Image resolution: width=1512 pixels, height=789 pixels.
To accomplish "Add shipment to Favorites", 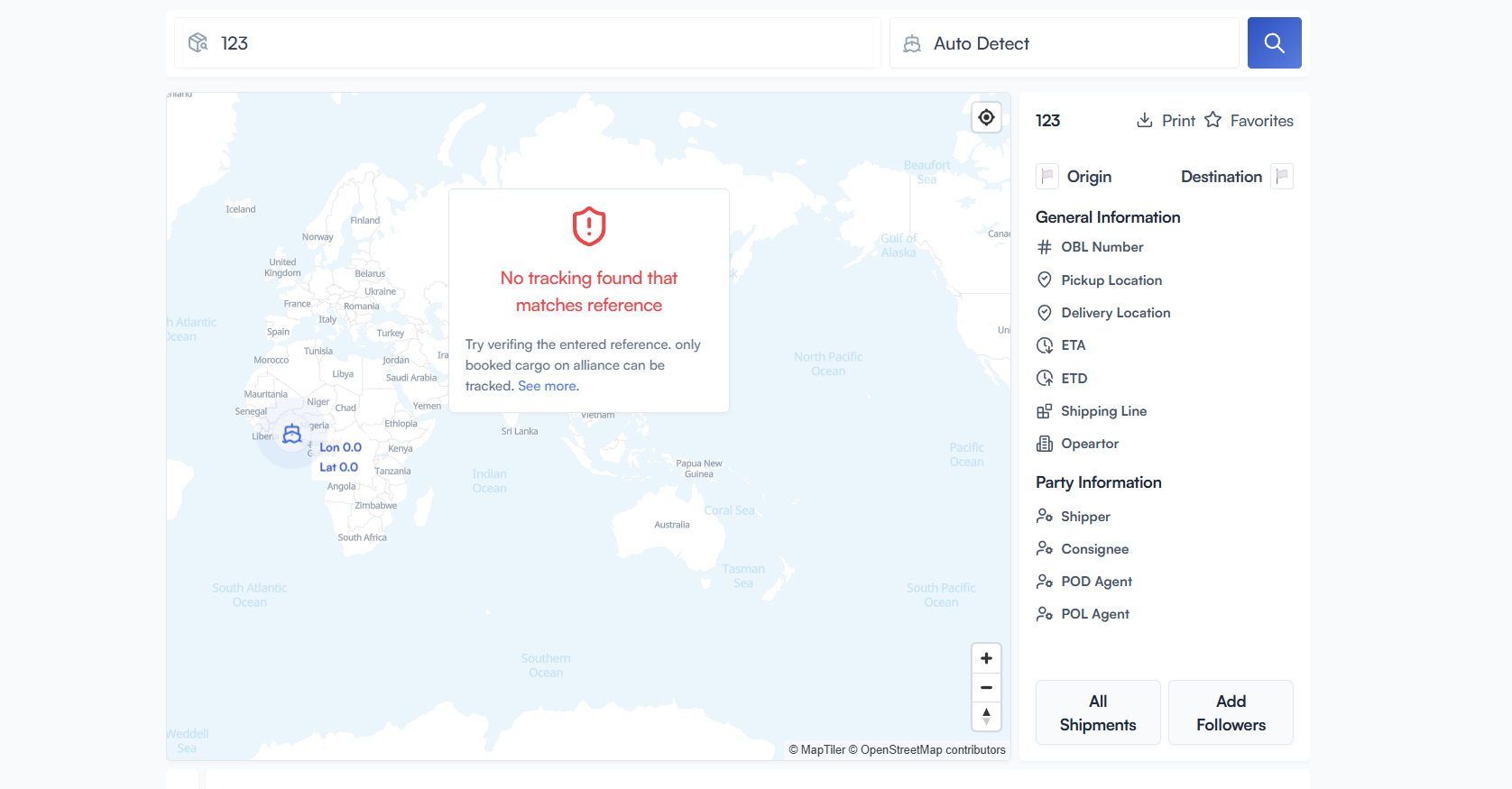I will (1261, 121).
